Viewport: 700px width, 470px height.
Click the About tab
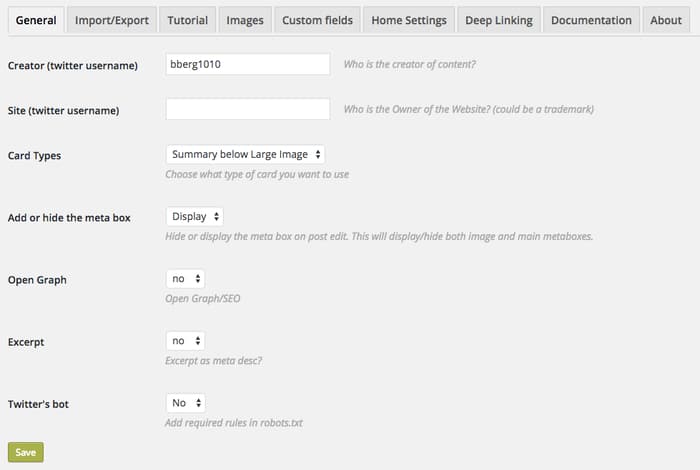coord(666,20)
